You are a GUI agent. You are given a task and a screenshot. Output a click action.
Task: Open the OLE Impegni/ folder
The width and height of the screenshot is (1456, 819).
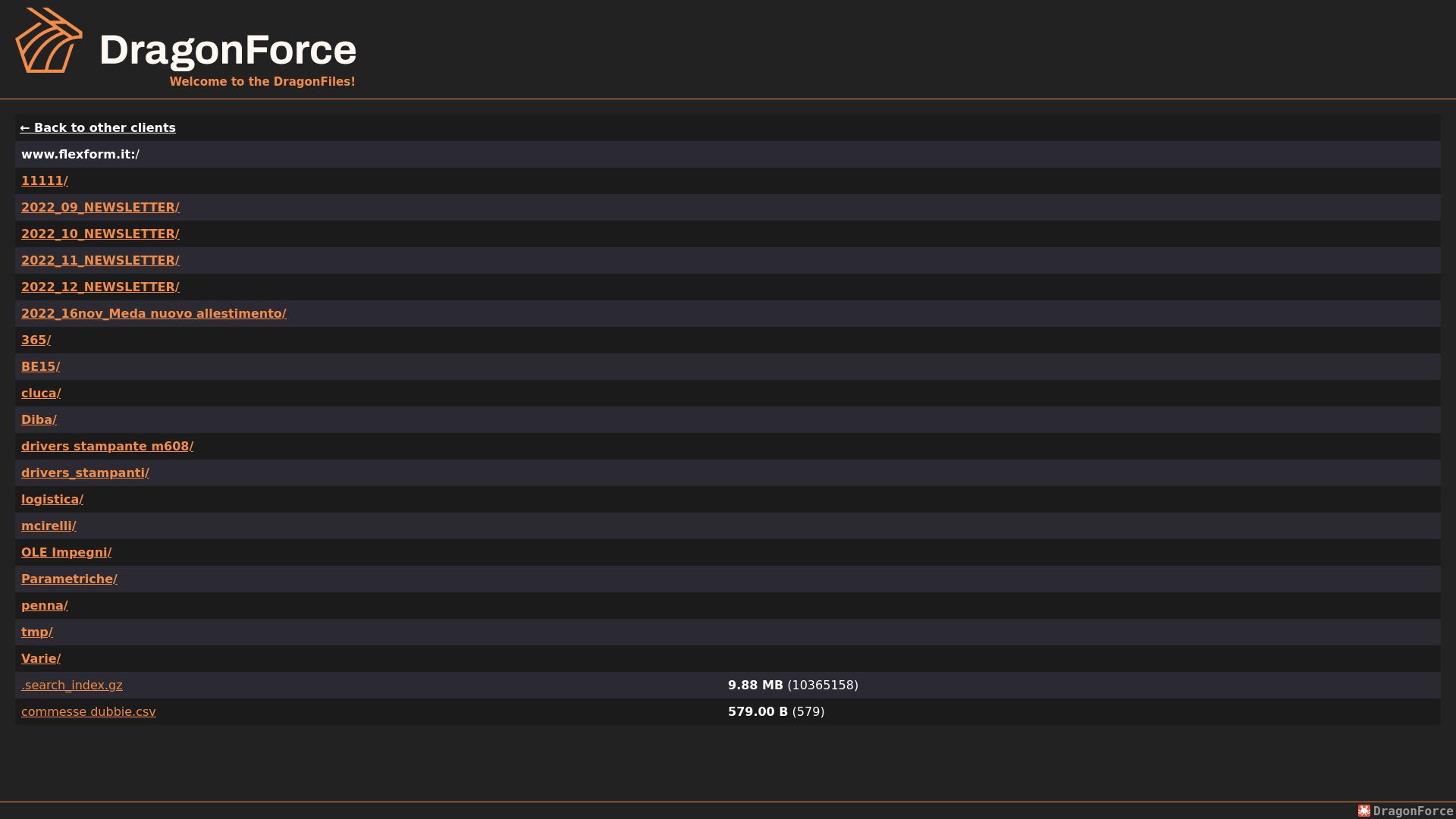(x=67, y=552)
